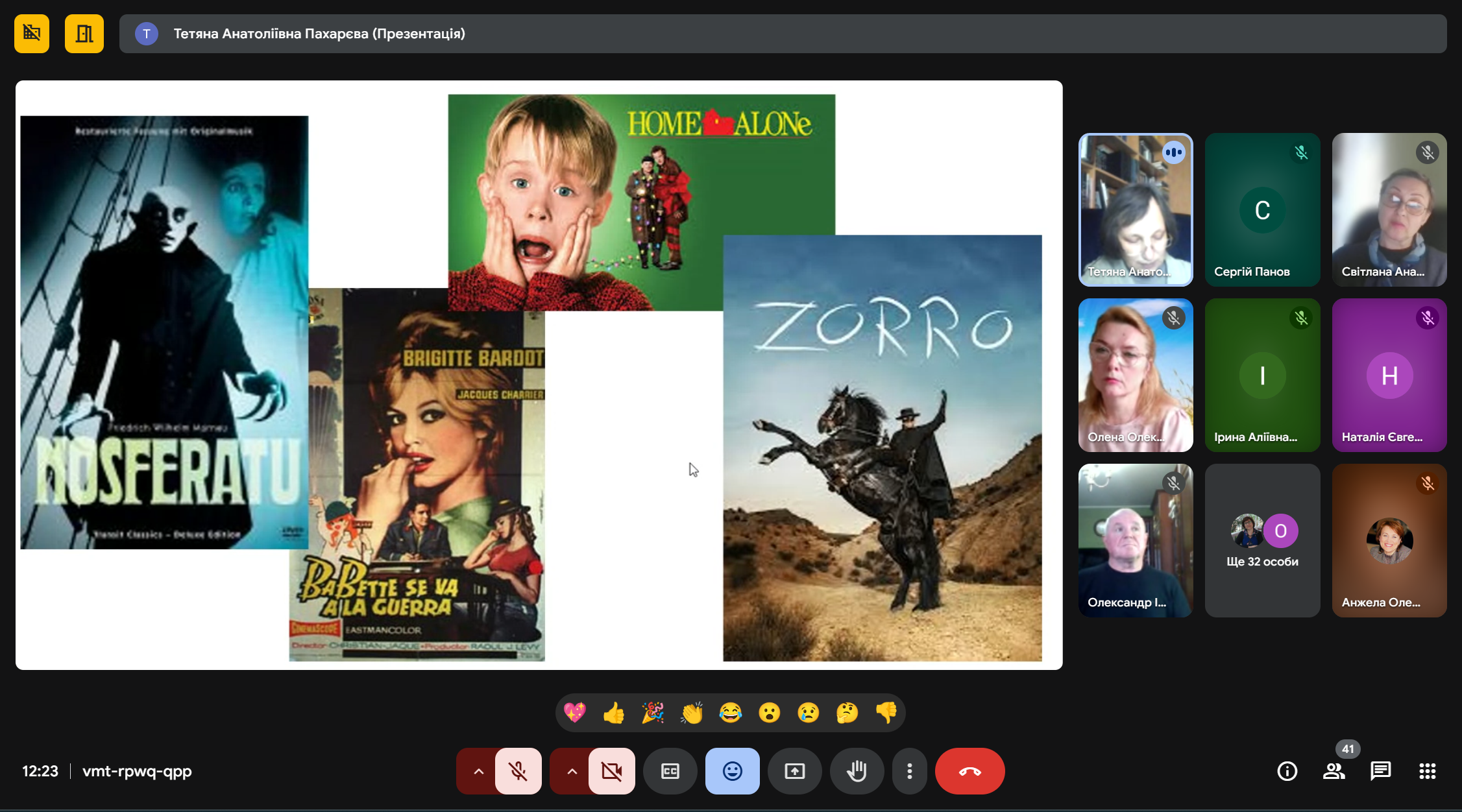Click the yellow door extension icon

coord(84,33)
